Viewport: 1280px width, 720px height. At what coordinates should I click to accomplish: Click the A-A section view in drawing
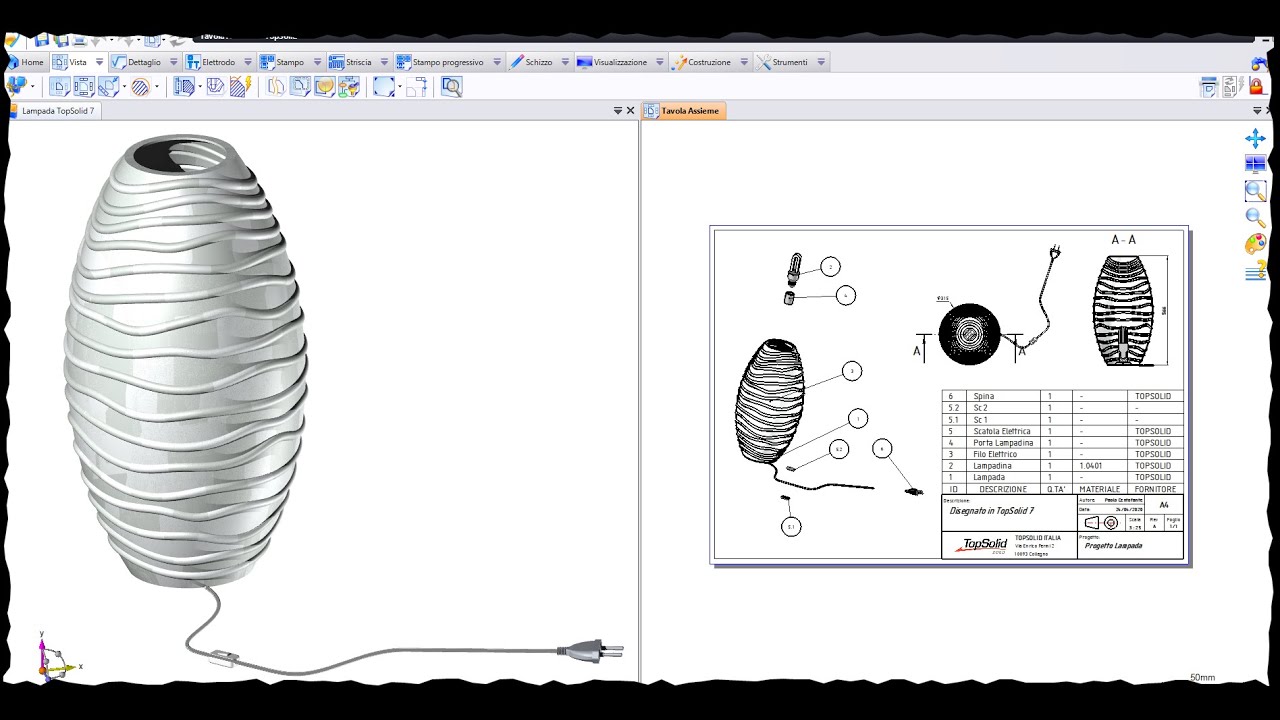[1124, 310]
